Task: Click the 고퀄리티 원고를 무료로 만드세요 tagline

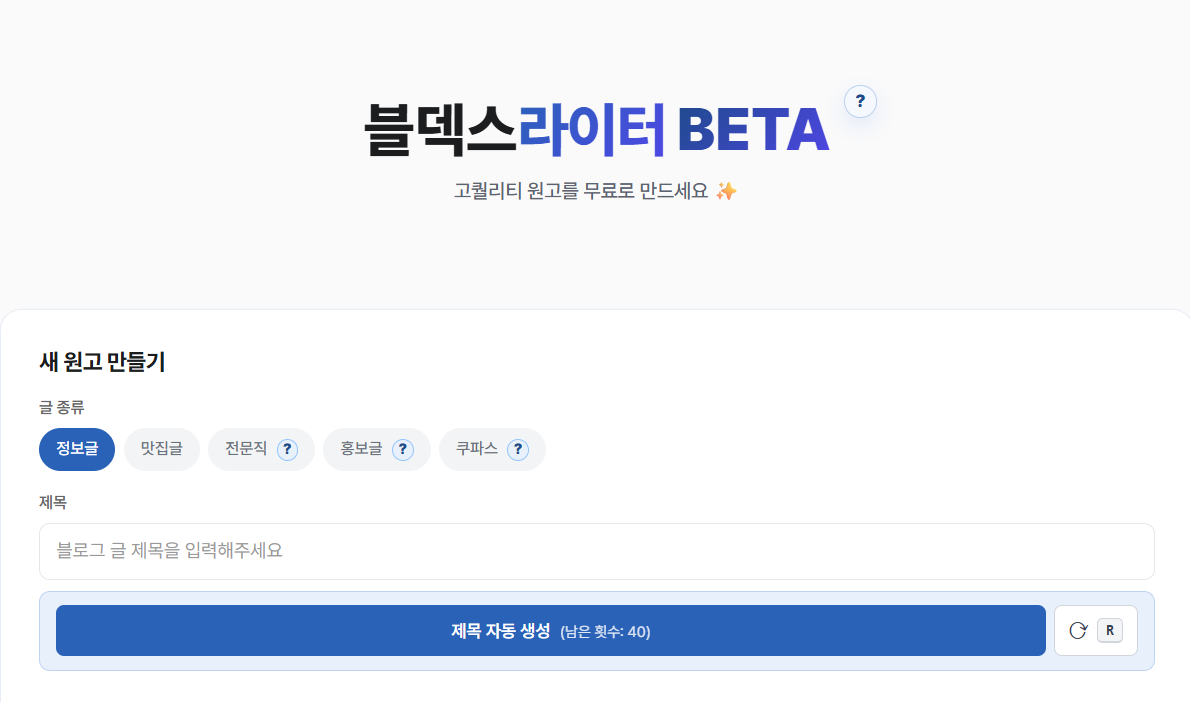Action: pos(595,190)
